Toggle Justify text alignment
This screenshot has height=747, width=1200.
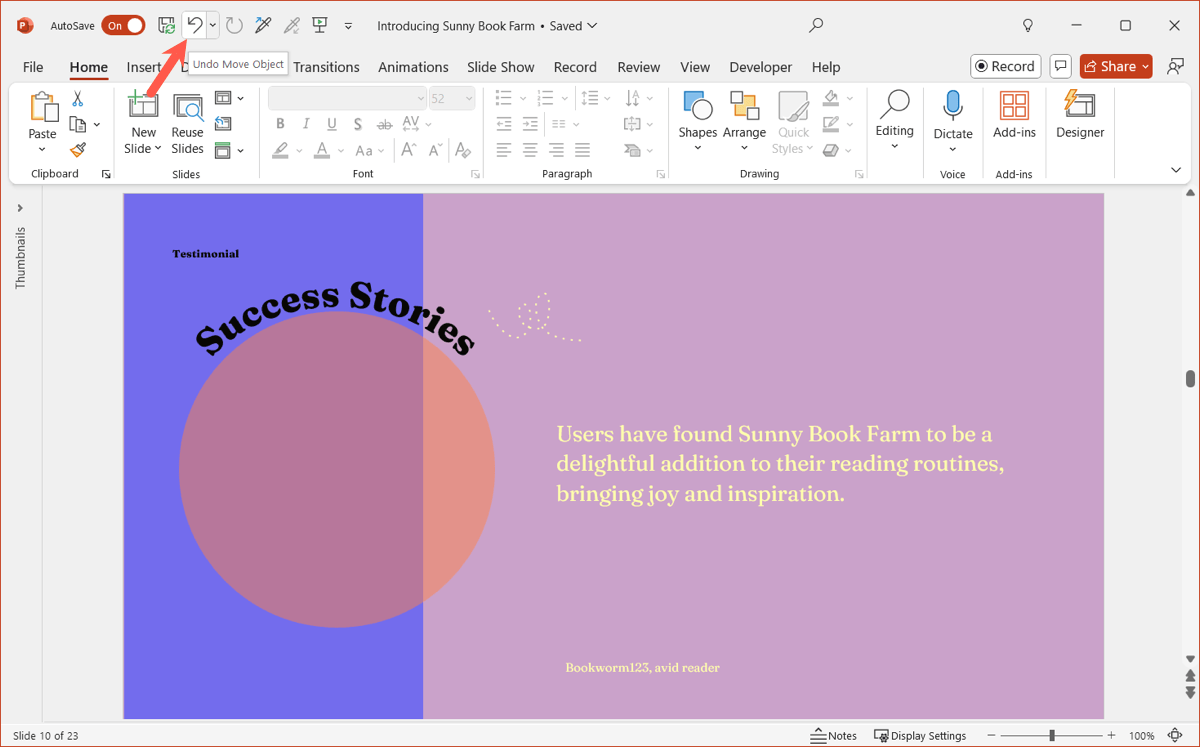point(582,149)
